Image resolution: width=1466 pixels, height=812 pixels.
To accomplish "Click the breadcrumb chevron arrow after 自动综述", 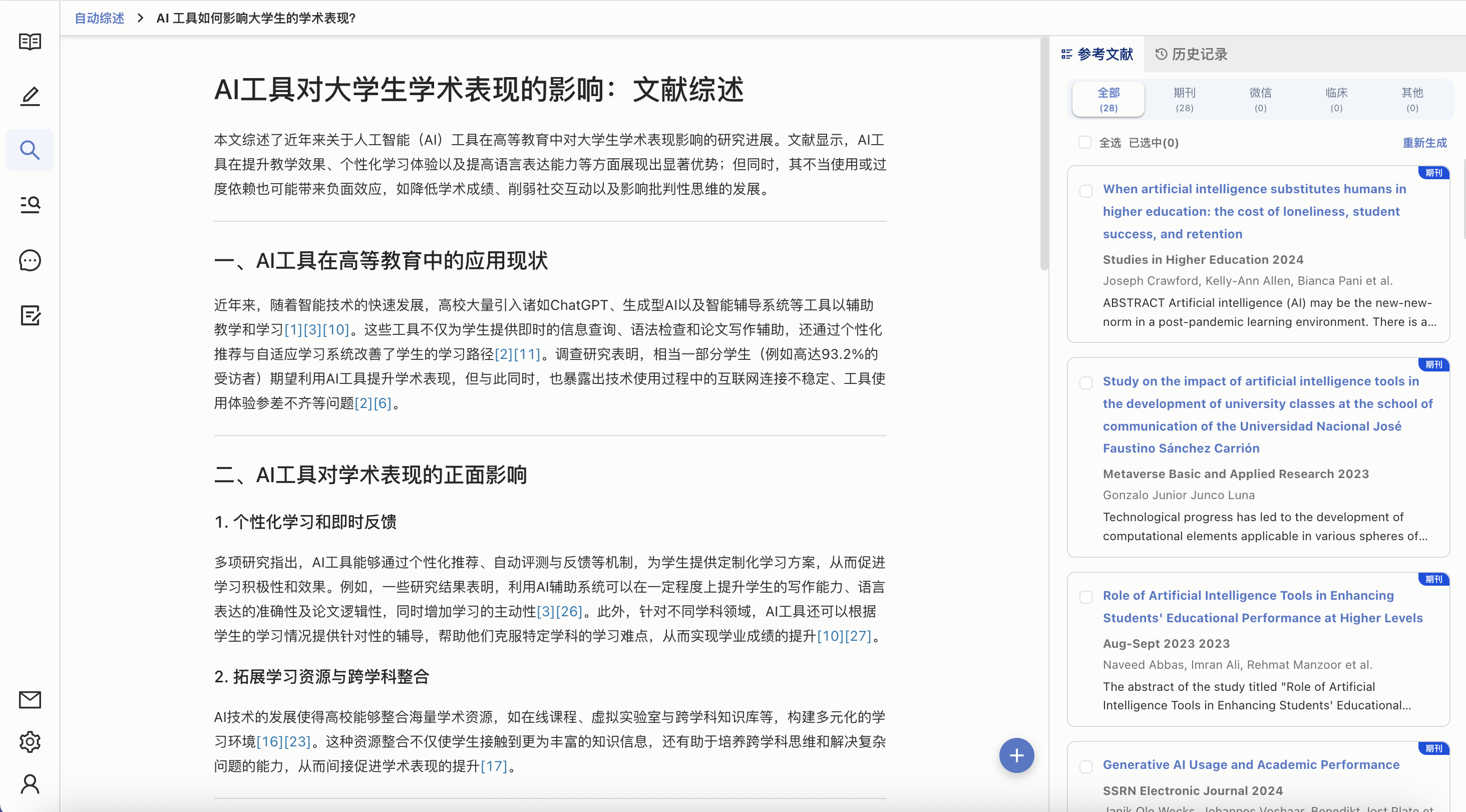I will (140, 18).
